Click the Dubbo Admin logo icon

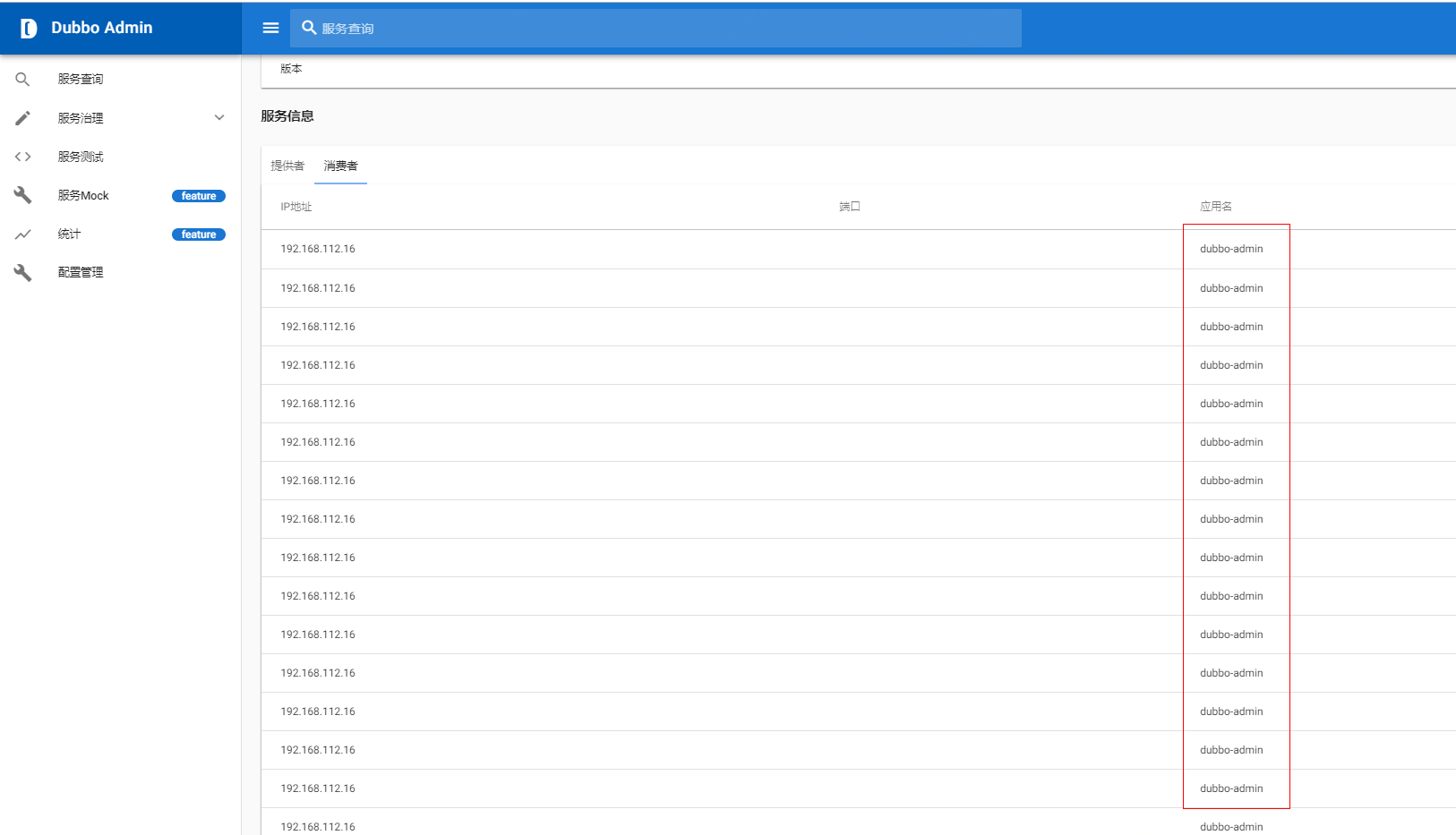pyautogui.click(x=29, y=29)
